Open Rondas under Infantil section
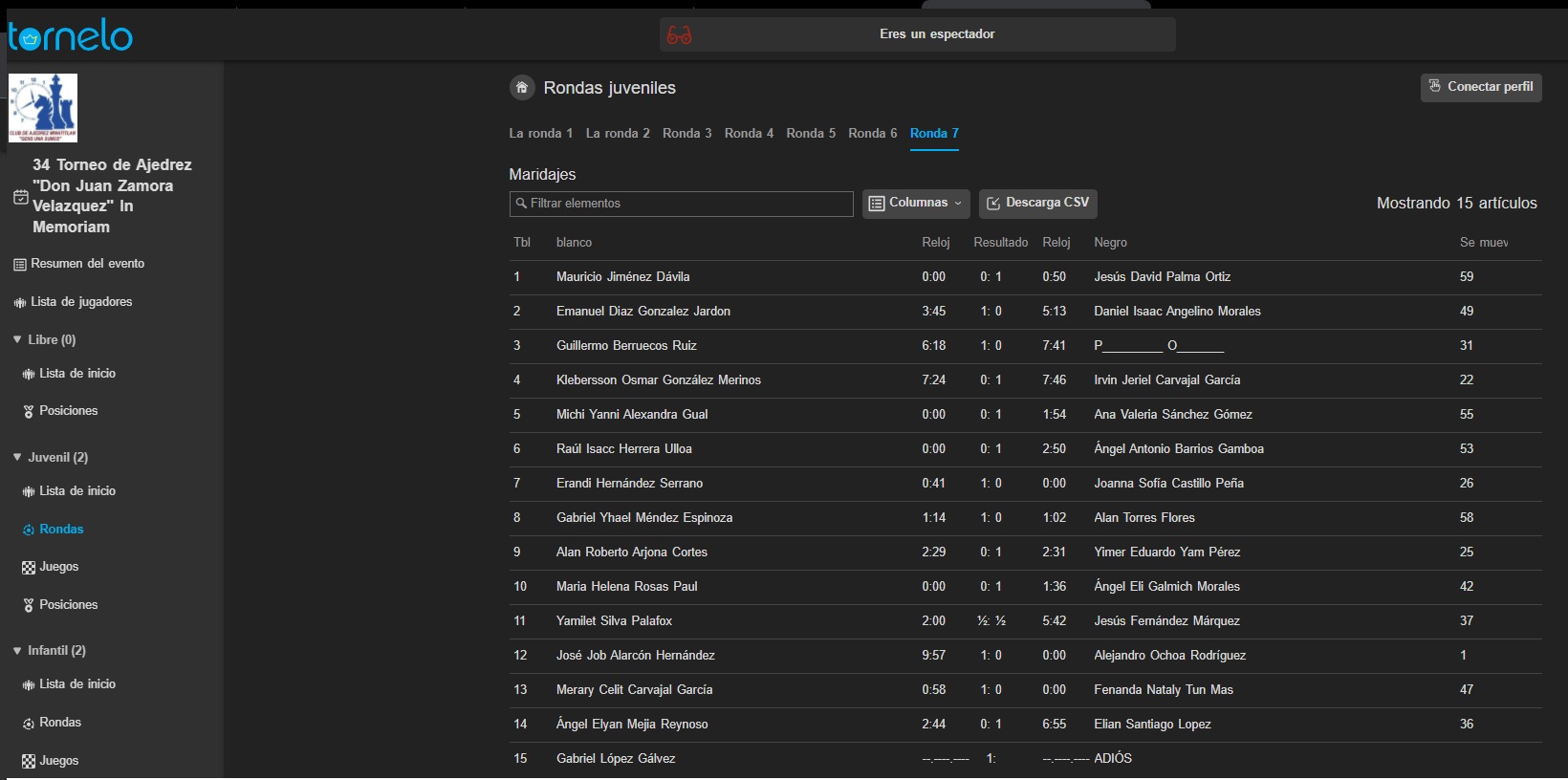This screenshot has height=780, width=1568. [x=60, y=723]
